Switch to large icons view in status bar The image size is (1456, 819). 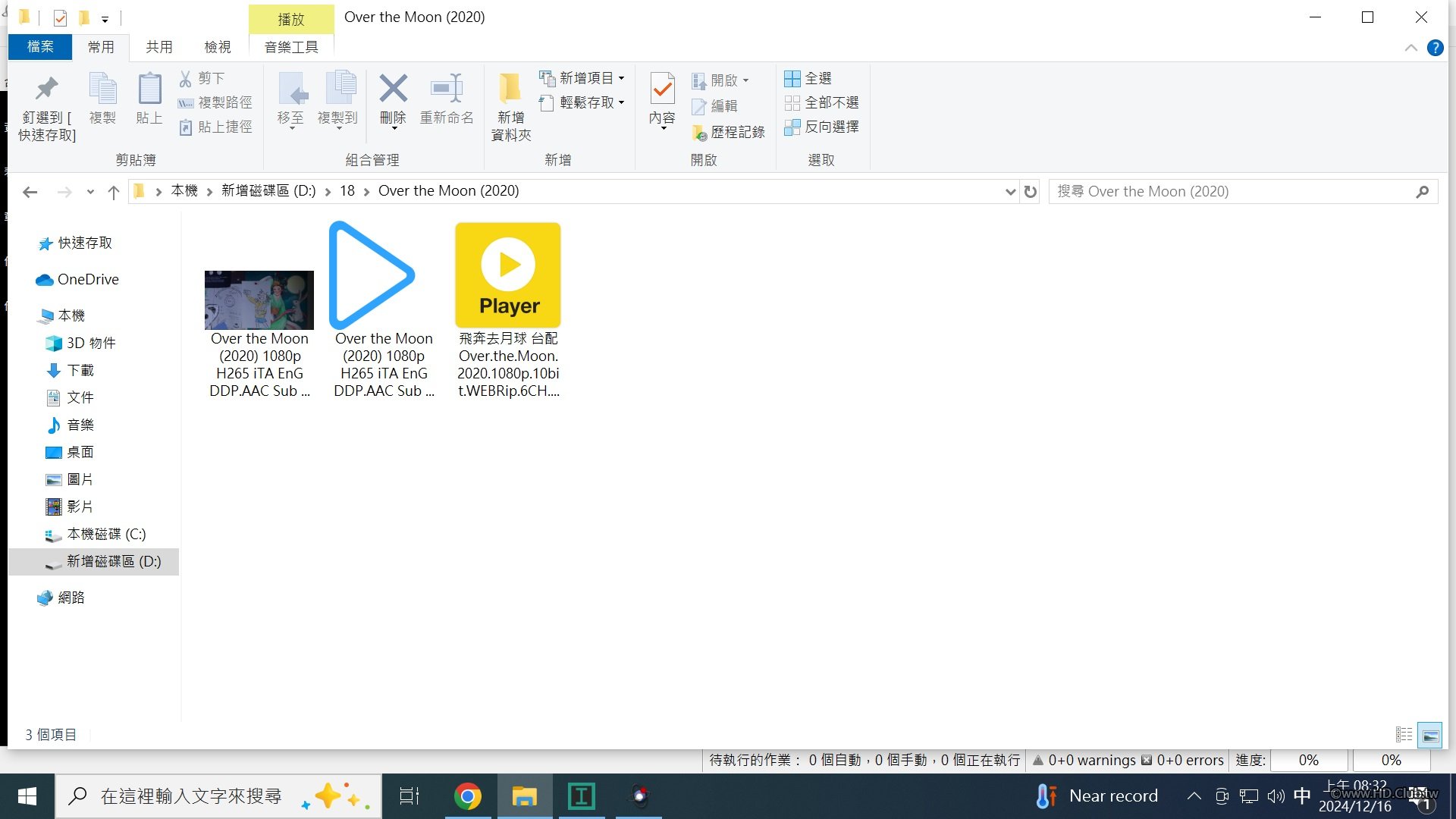(x=1429, y=735)
